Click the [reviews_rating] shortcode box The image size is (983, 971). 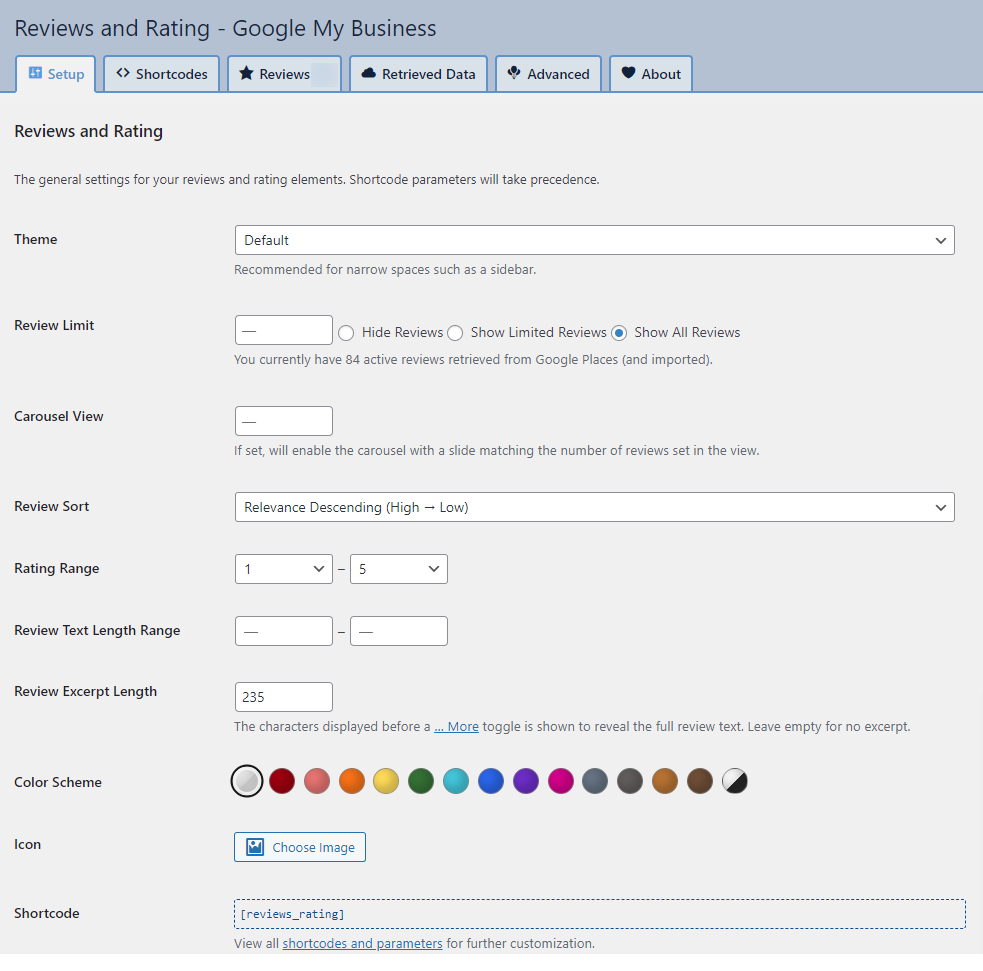(600, 914)
